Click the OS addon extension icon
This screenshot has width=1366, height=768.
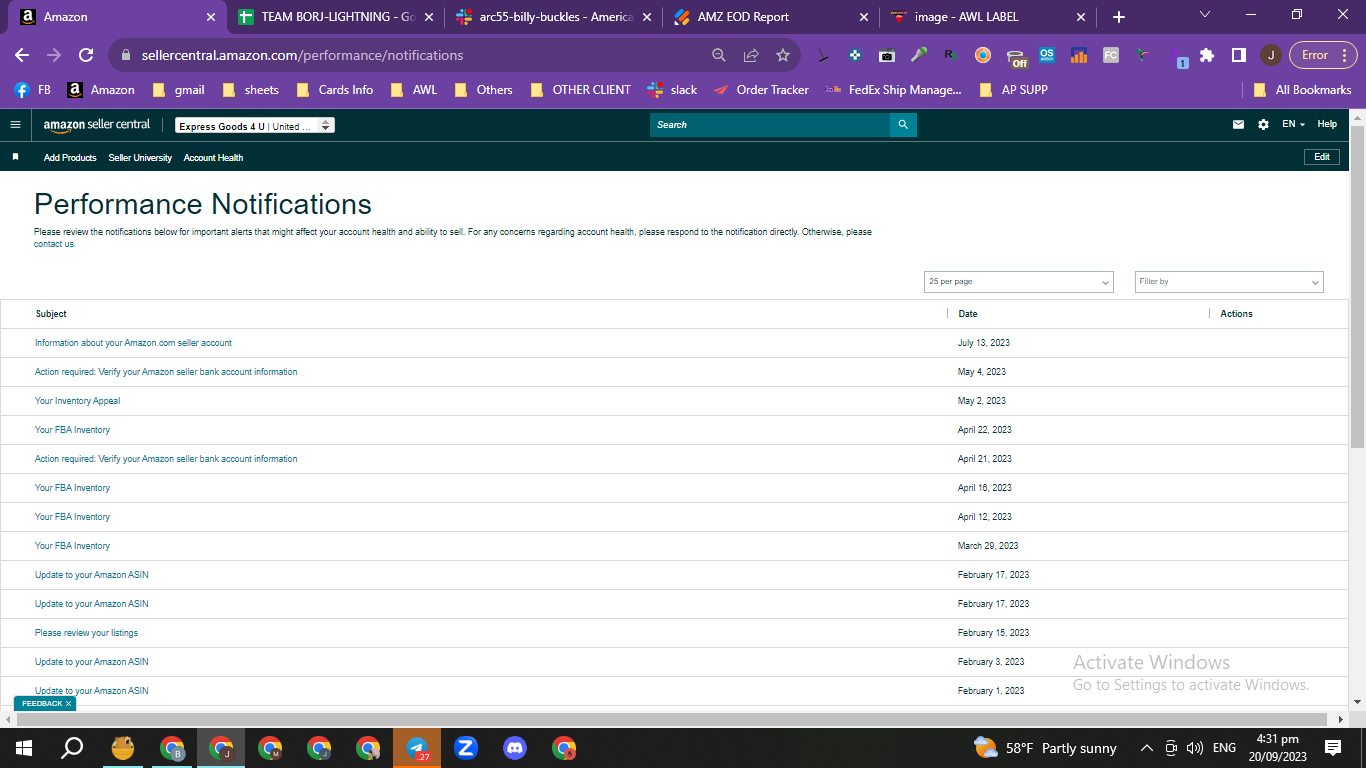1047,55
